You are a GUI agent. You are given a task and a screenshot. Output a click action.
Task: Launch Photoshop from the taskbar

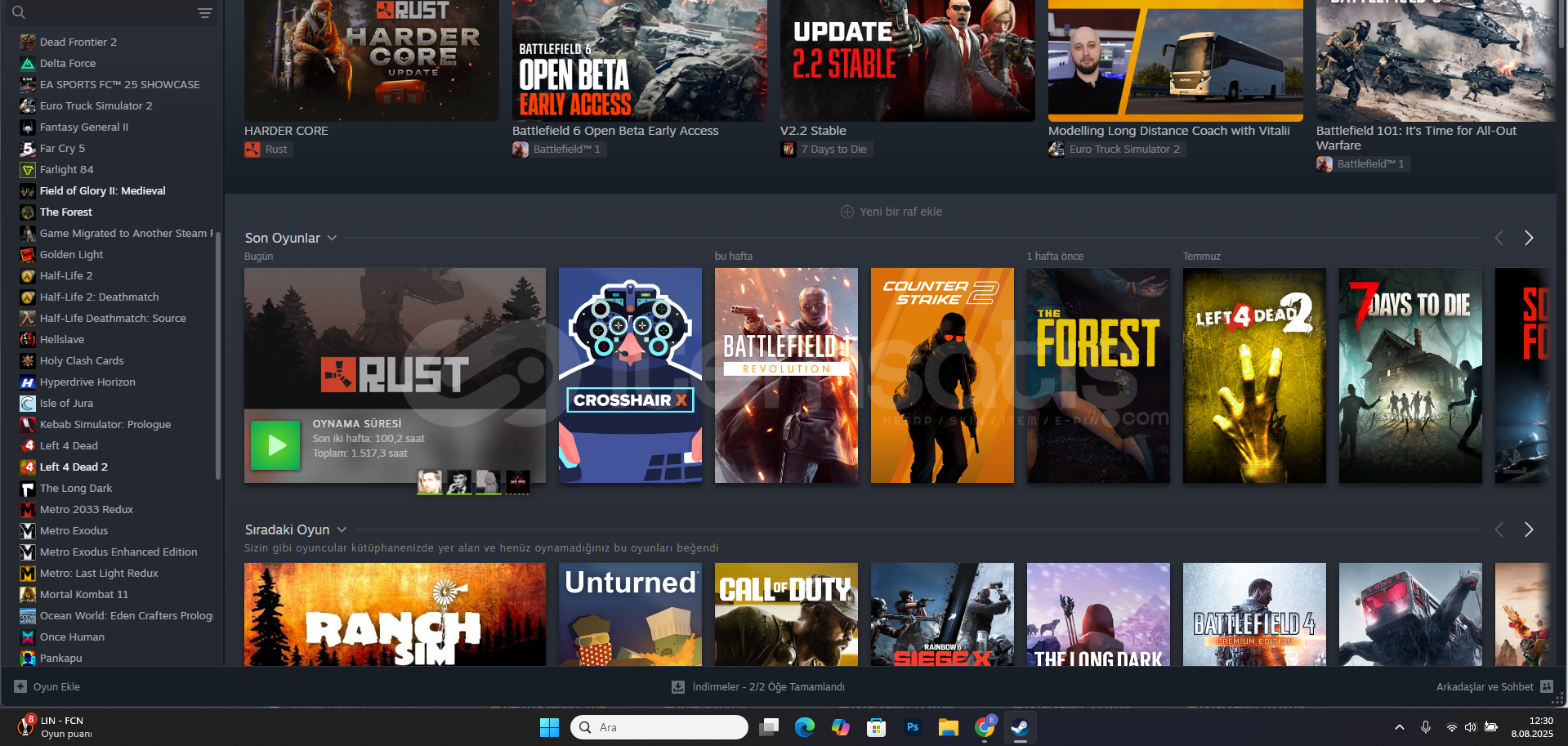pyautogui.click(x=913, y=727)
